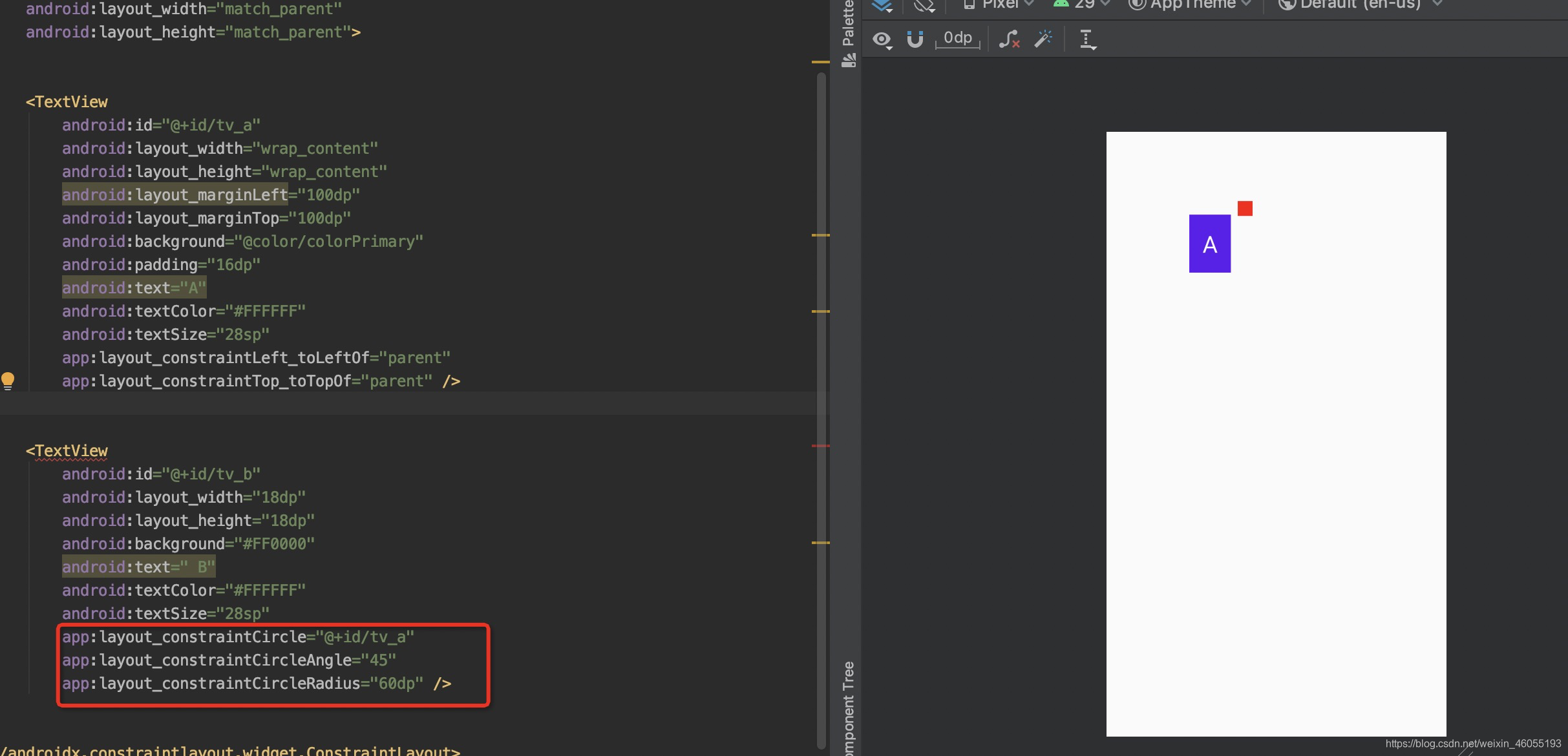Click layout_constraintCircleAngle="45" line
This screenshot has width=1568, height=756.
point(229,660)
